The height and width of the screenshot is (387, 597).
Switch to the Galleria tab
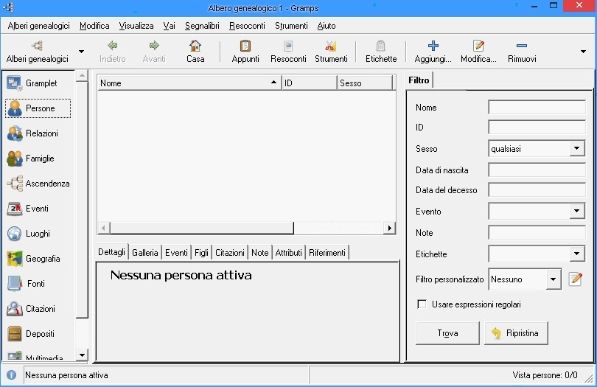(145, 253)
